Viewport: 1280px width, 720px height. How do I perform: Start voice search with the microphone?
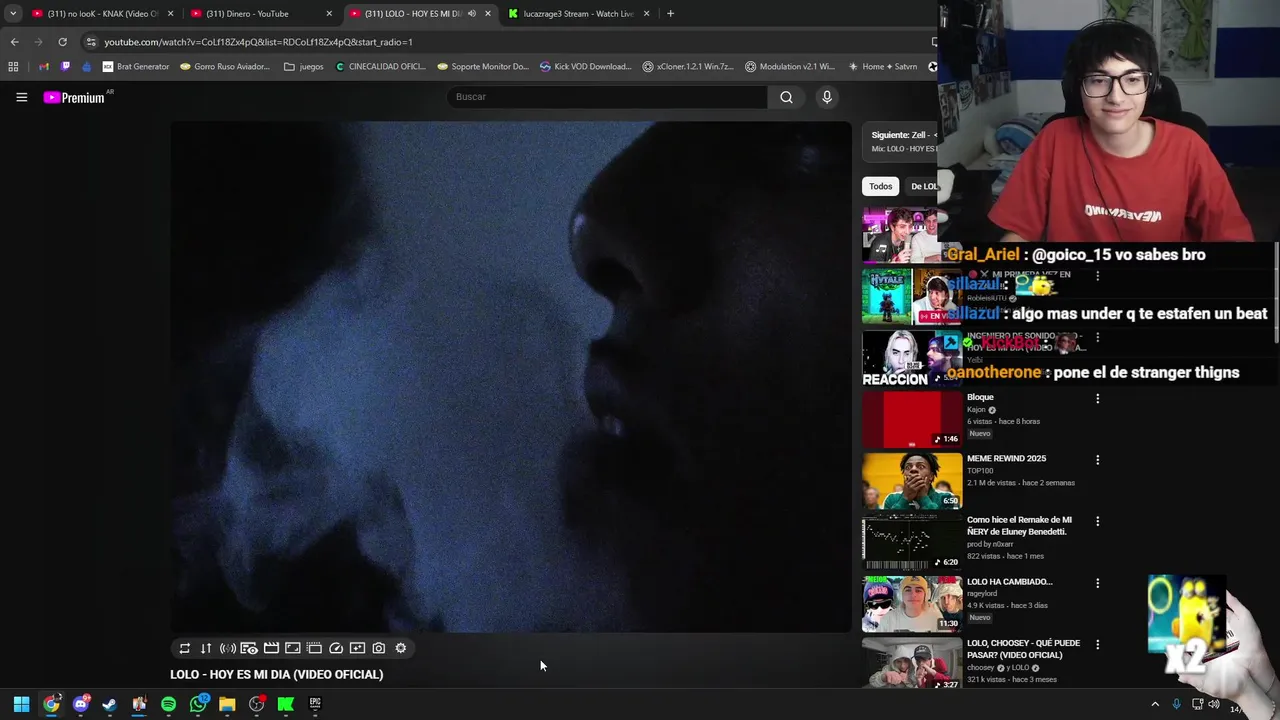pyautogui.click(x=826, y=97)
